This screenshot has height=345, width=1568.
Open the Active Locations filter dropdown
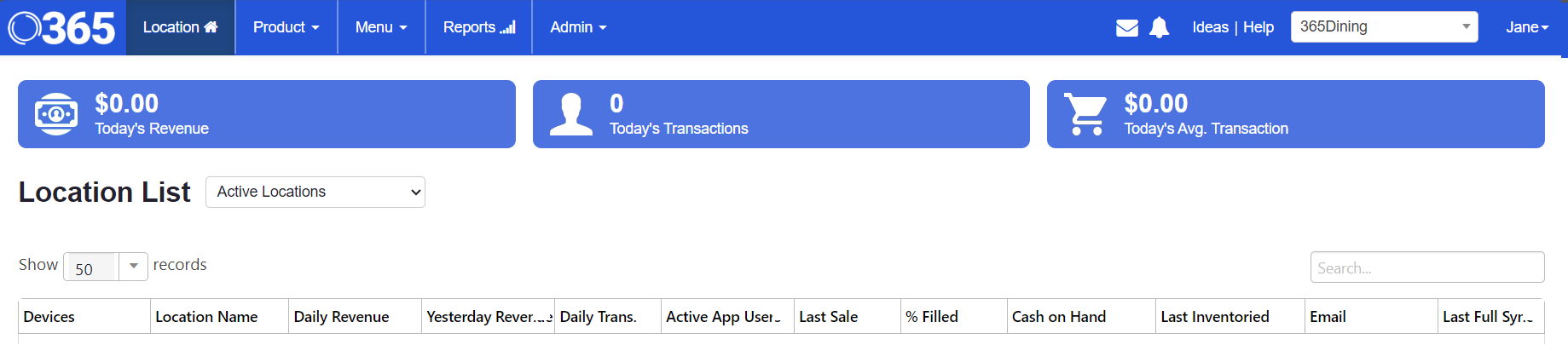(x=315, y=192)
